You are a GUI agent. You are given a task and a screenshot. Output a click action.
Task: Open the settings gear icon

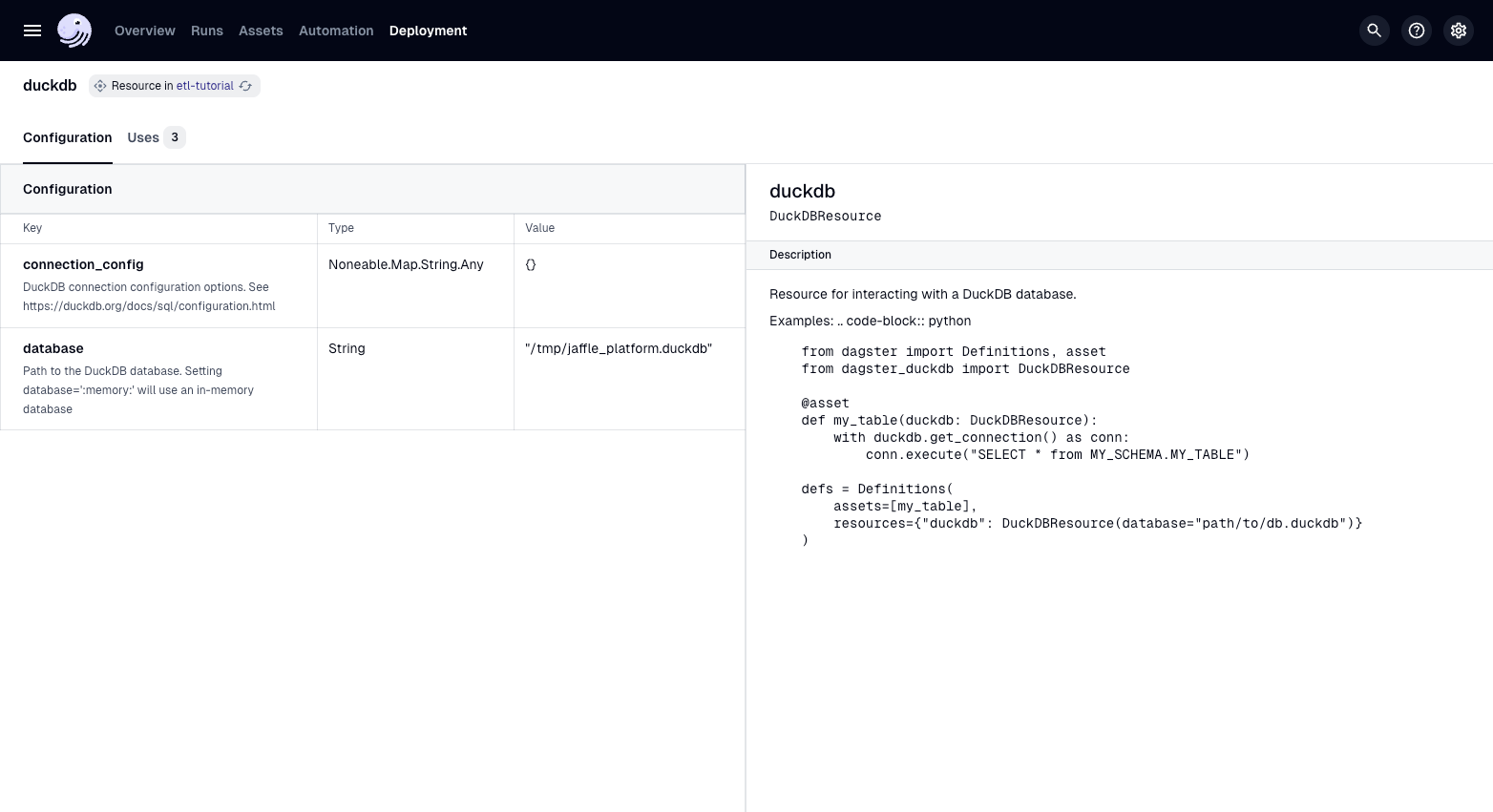coord(1458,31)
